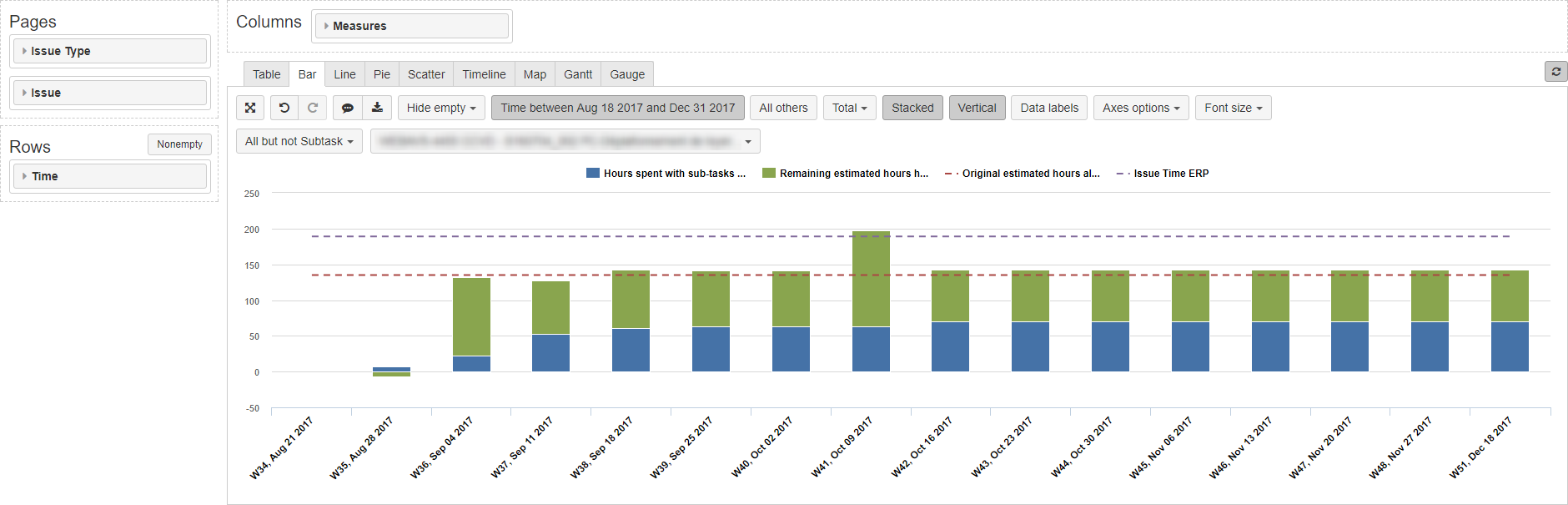Click the W36, Sep 04 2017 axis label

pyautogui.click(x=441, y=447)
